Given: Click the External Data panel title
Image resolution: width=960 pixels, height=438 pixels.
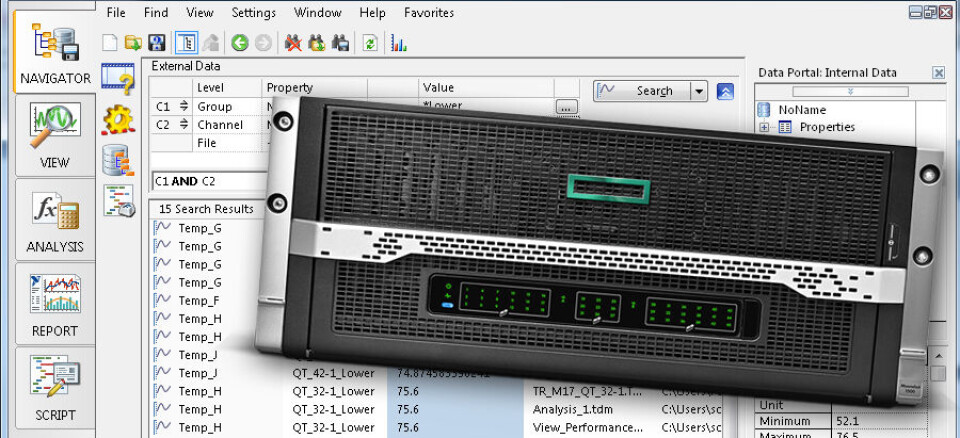Looking at the screenshot, I should pos(186,66).
